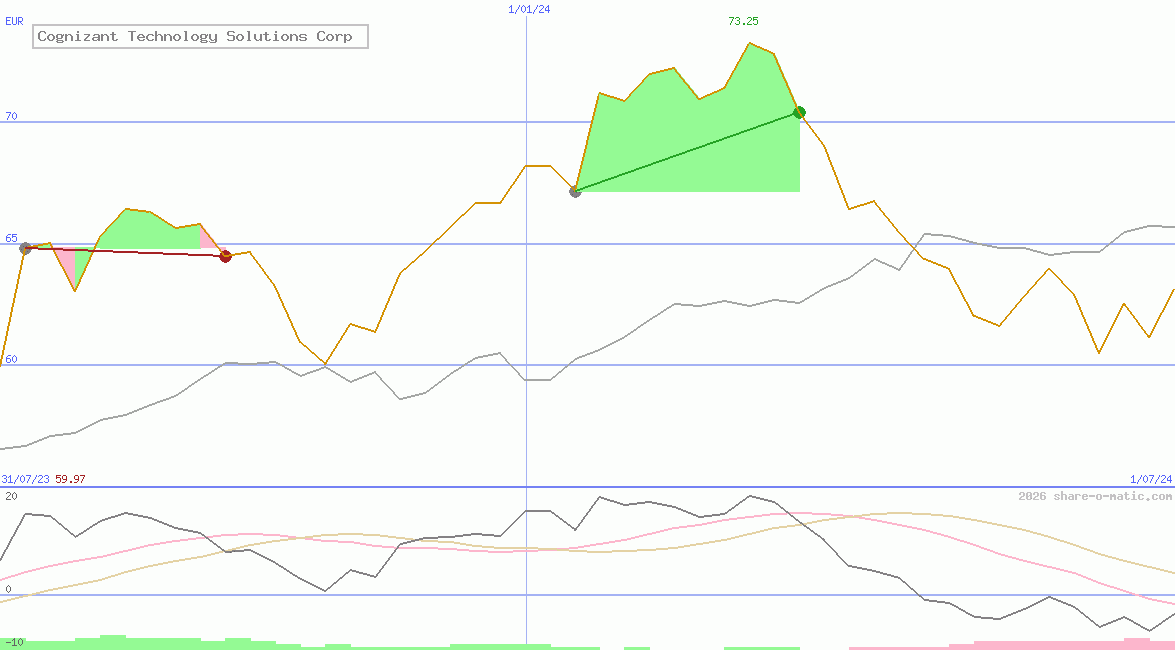Click the 2026 share-o-matic.com link
Screen dimensions: 1175x650
tap(1095, 496)
